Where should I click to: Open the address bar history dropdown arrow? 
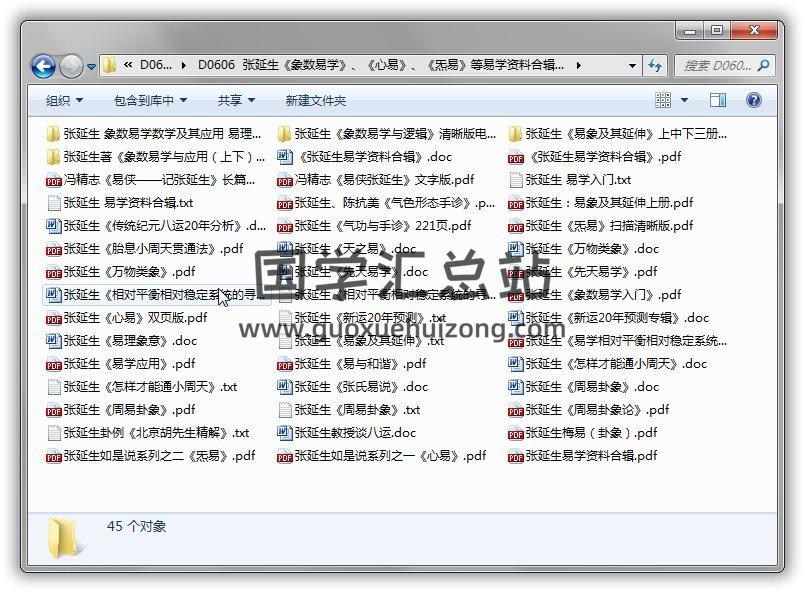[632, 66]
